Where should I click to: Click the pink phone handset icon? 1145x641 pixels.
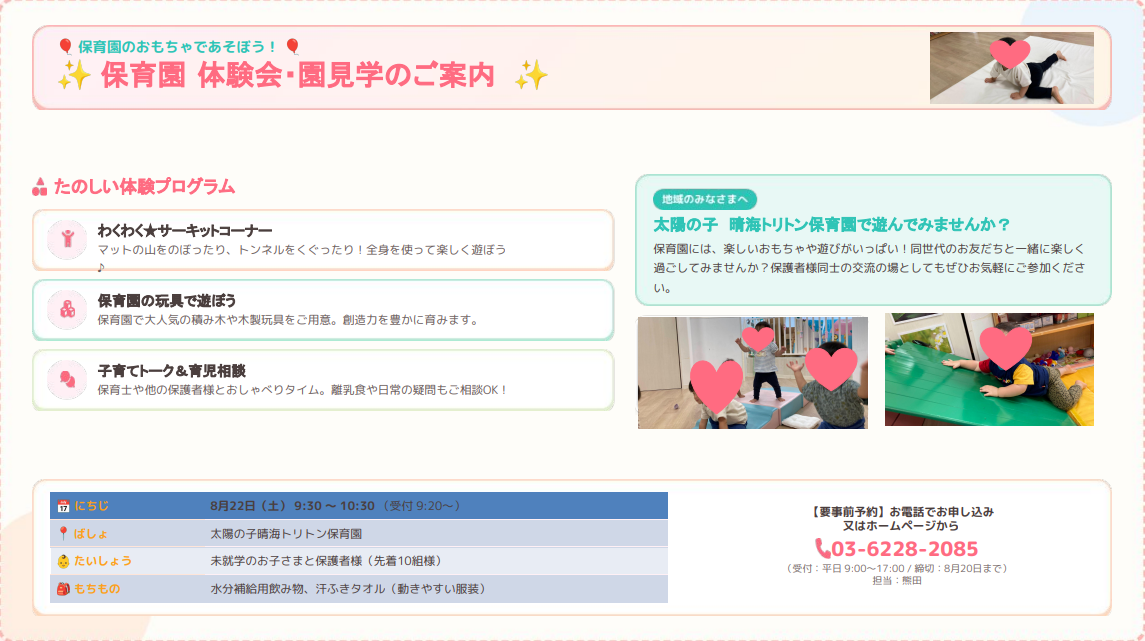[x=822, y=548]
